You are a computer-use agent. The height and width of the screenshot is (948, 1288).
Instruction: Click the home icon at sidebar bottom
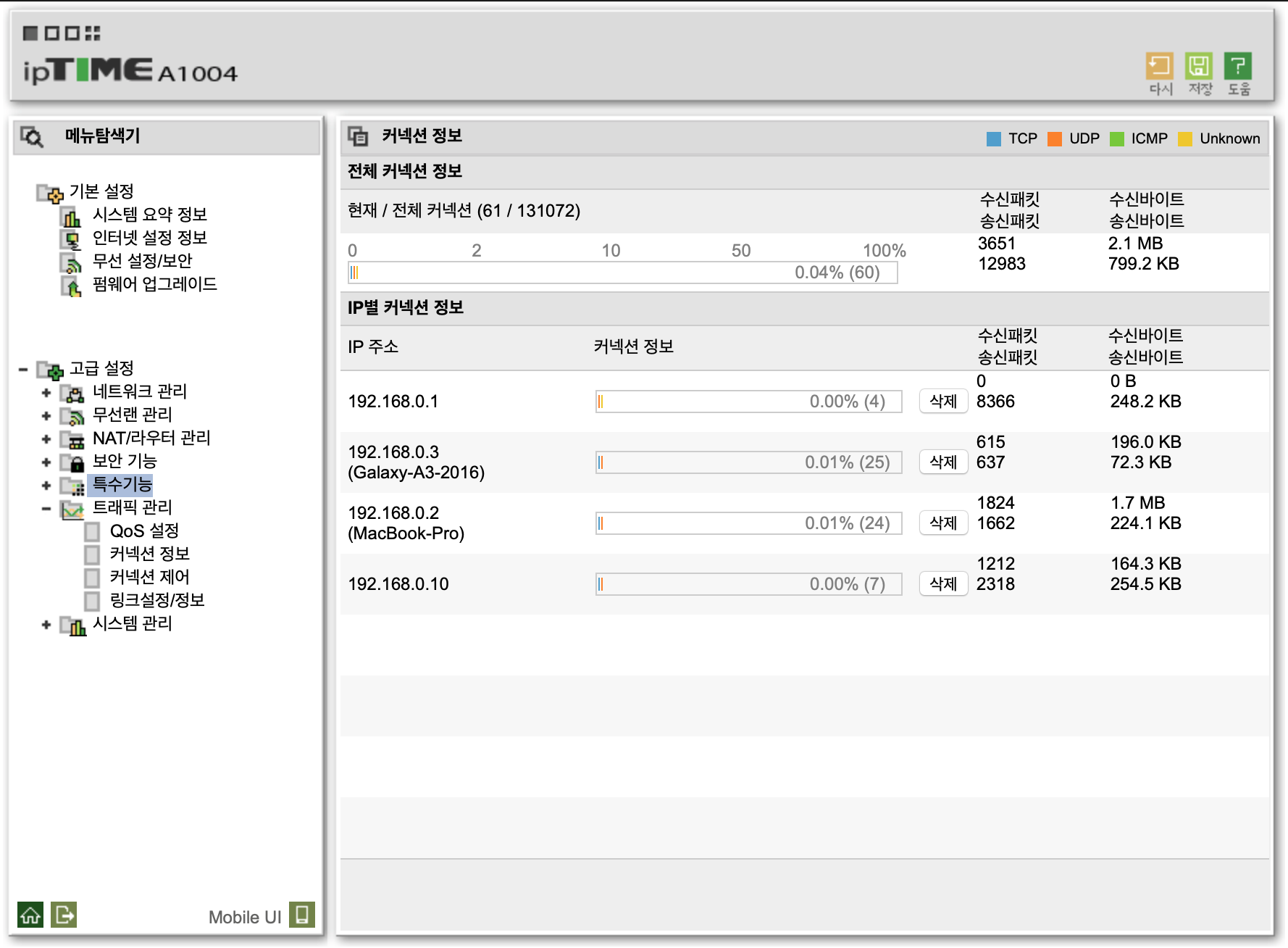pyautogui.click(x=30, y=915)
